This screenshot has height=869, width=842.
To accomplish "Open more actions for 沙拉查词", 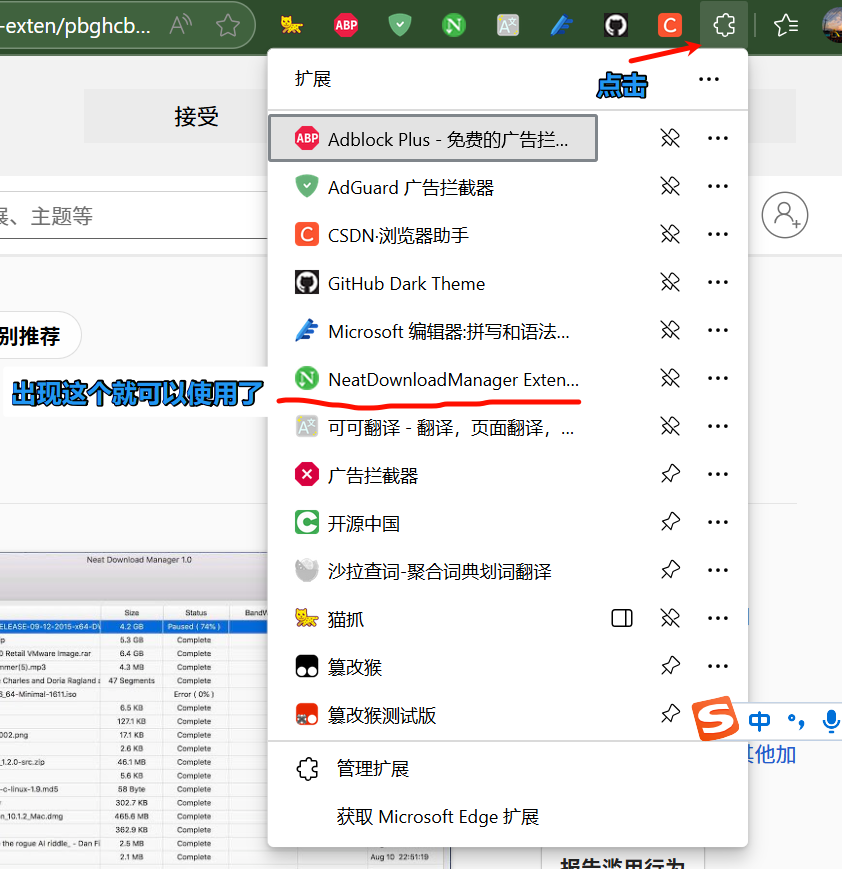I will pos(718,570).
